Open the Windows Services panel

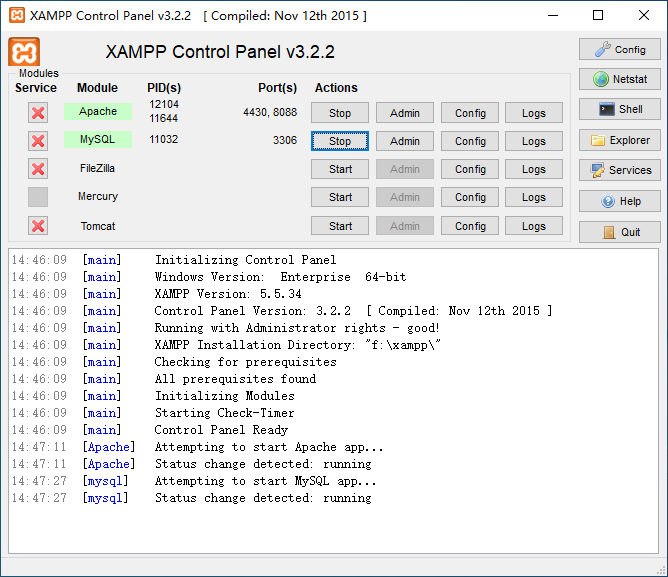point(619,170)
